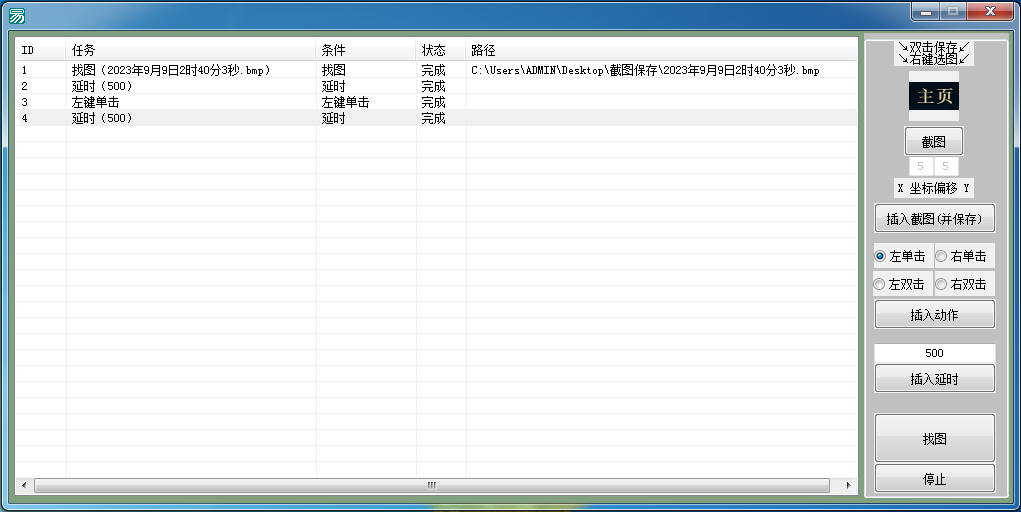Select the 左单击 radio option
This screenshot has width=1021, height=512.
881,257
